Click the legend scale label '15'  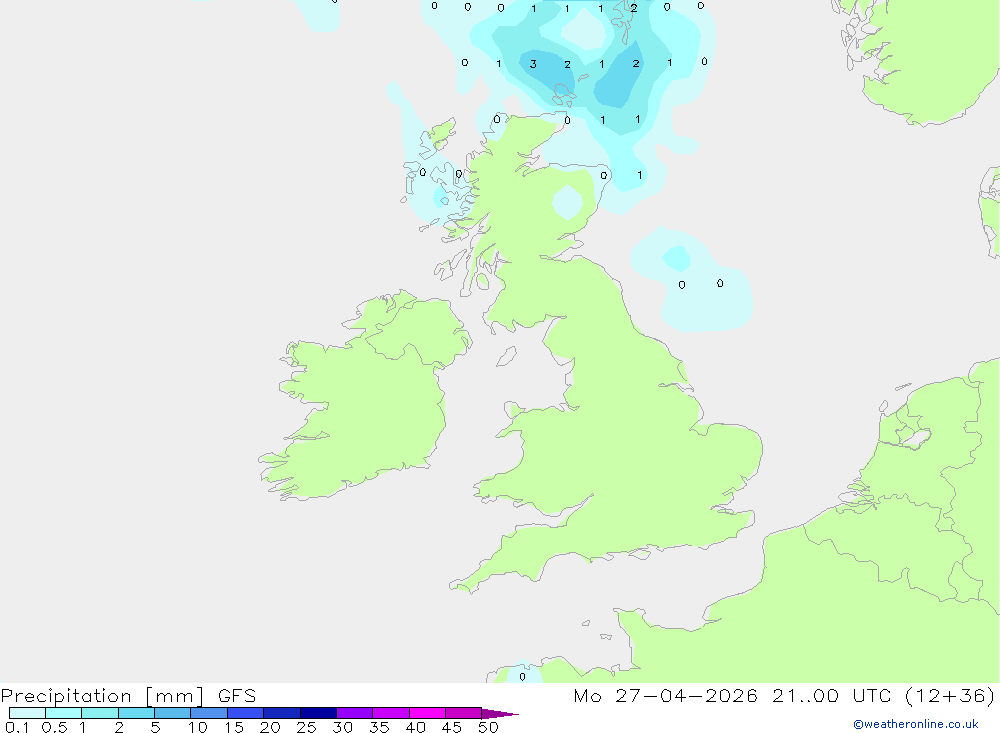(234, 727)
